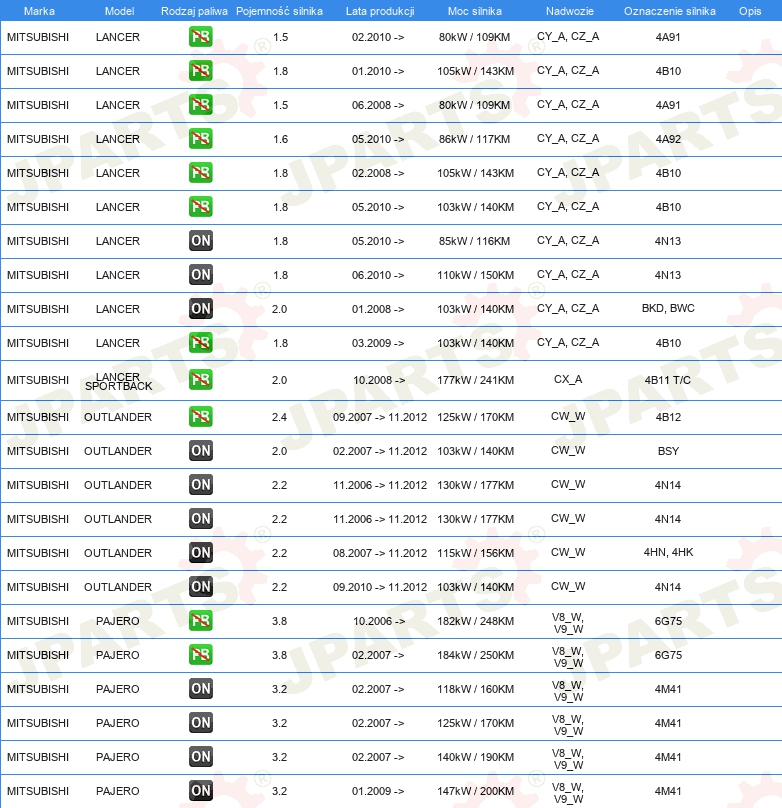Viewport: 782px width, 808px height.
Task: Click the ON diesel icon in the Lancer BKD, BWC row
Action: (201, 309)
